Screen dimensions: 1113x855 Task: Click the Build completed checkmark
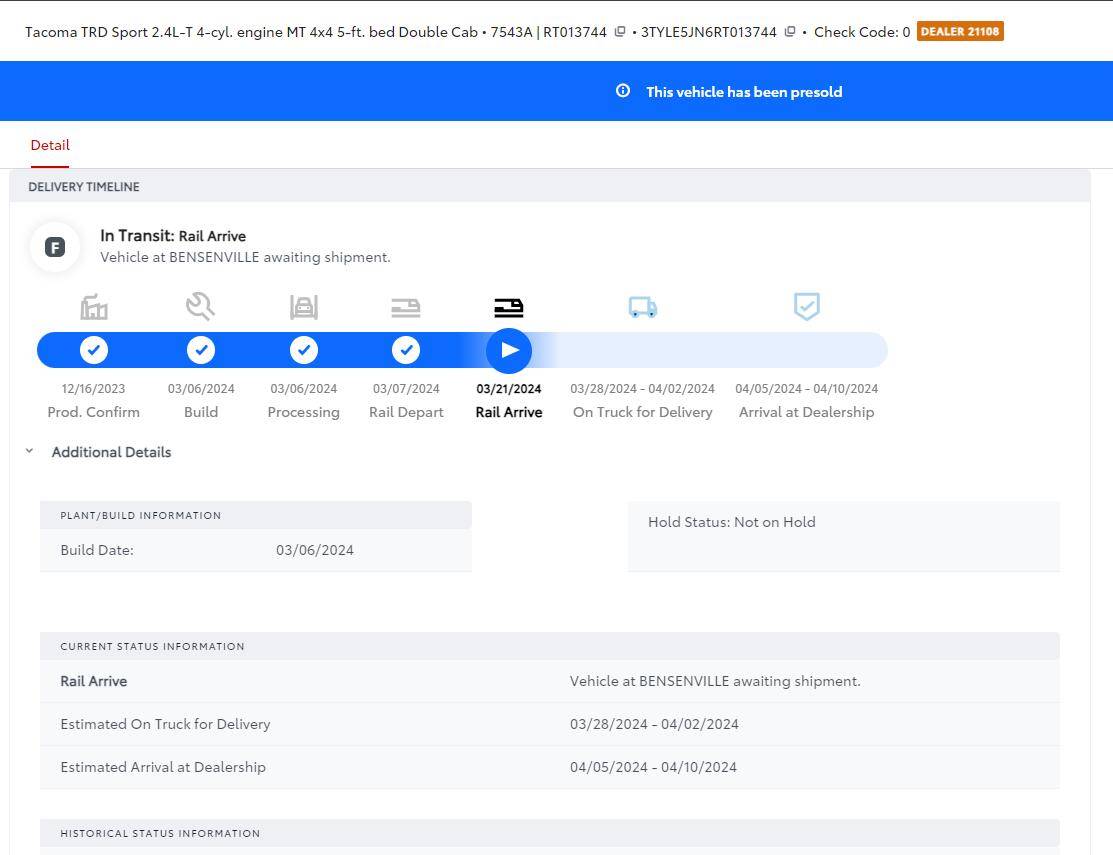click(x=201, y=350)
